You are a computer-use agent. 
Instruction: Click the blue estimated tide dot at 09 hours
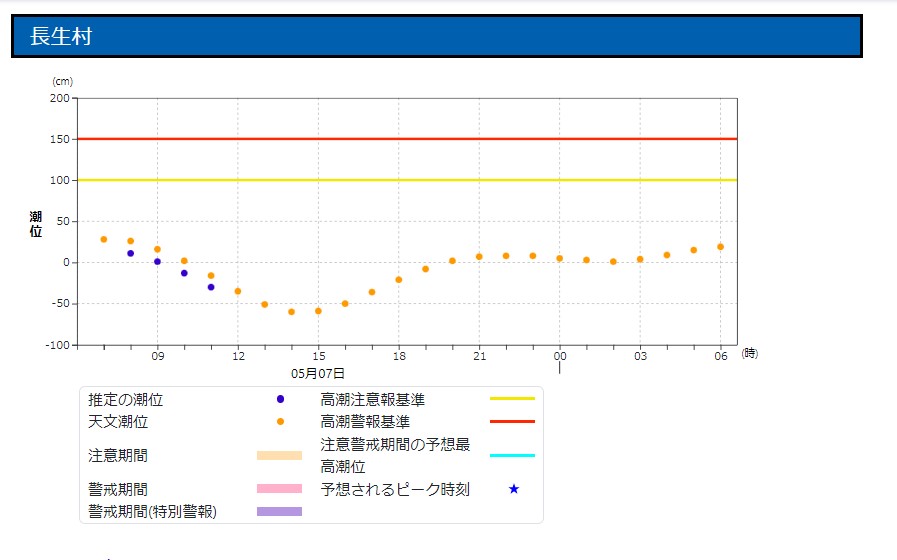coord(157,262)
